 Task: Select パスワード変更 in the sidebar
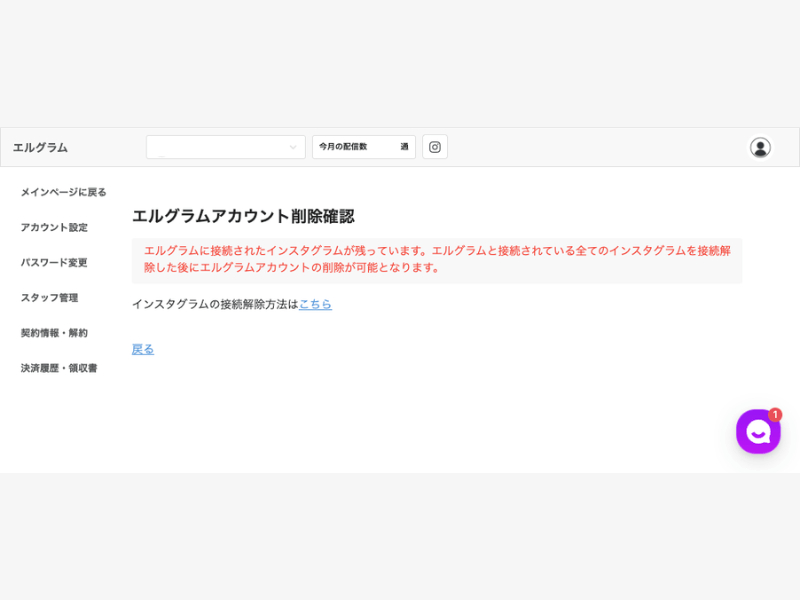pos(54,263)
